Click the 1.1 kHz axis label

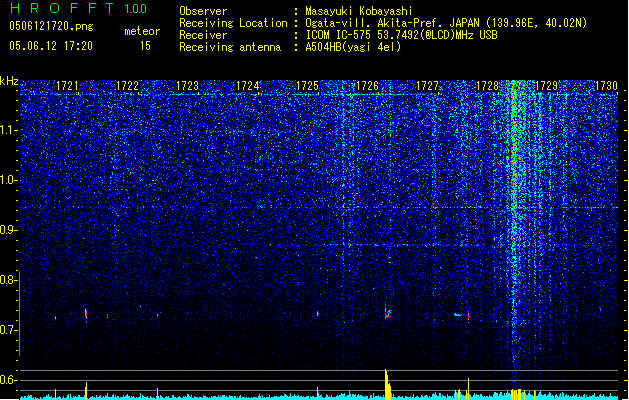8,130
